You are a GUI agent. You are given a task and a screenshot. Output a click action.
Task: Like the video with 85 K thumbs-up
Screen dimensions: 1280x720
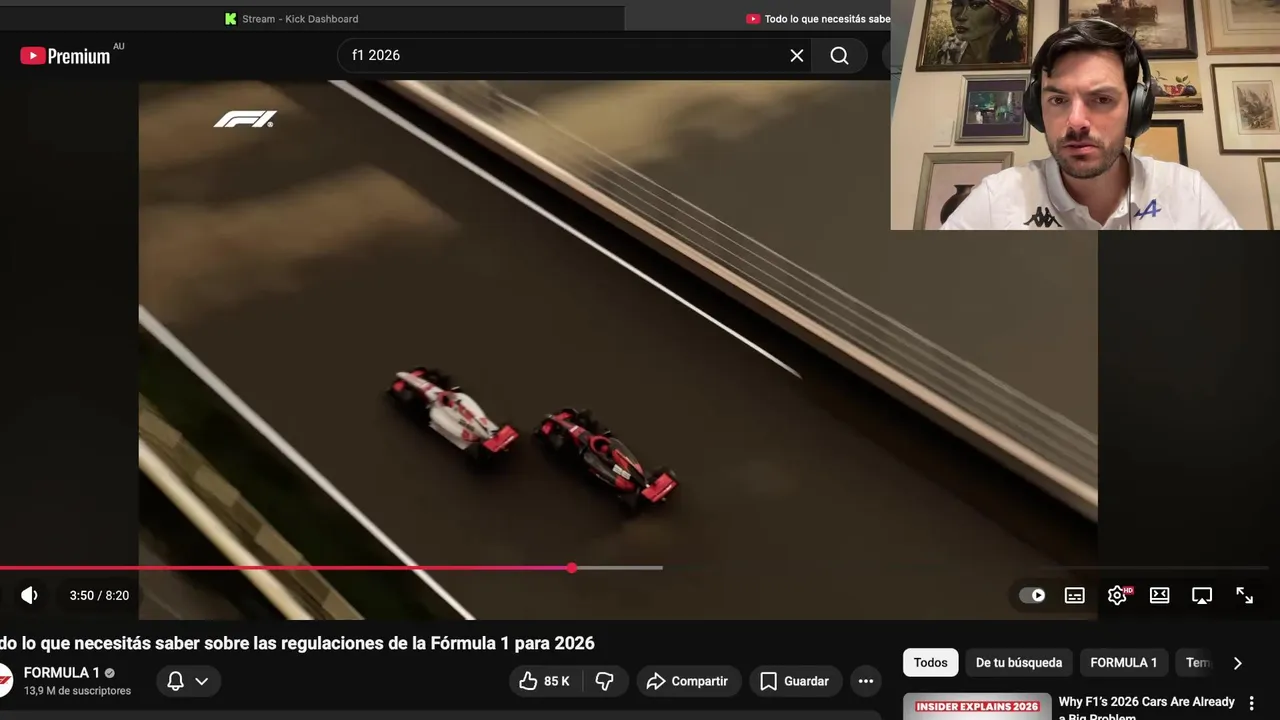point(544,681)
